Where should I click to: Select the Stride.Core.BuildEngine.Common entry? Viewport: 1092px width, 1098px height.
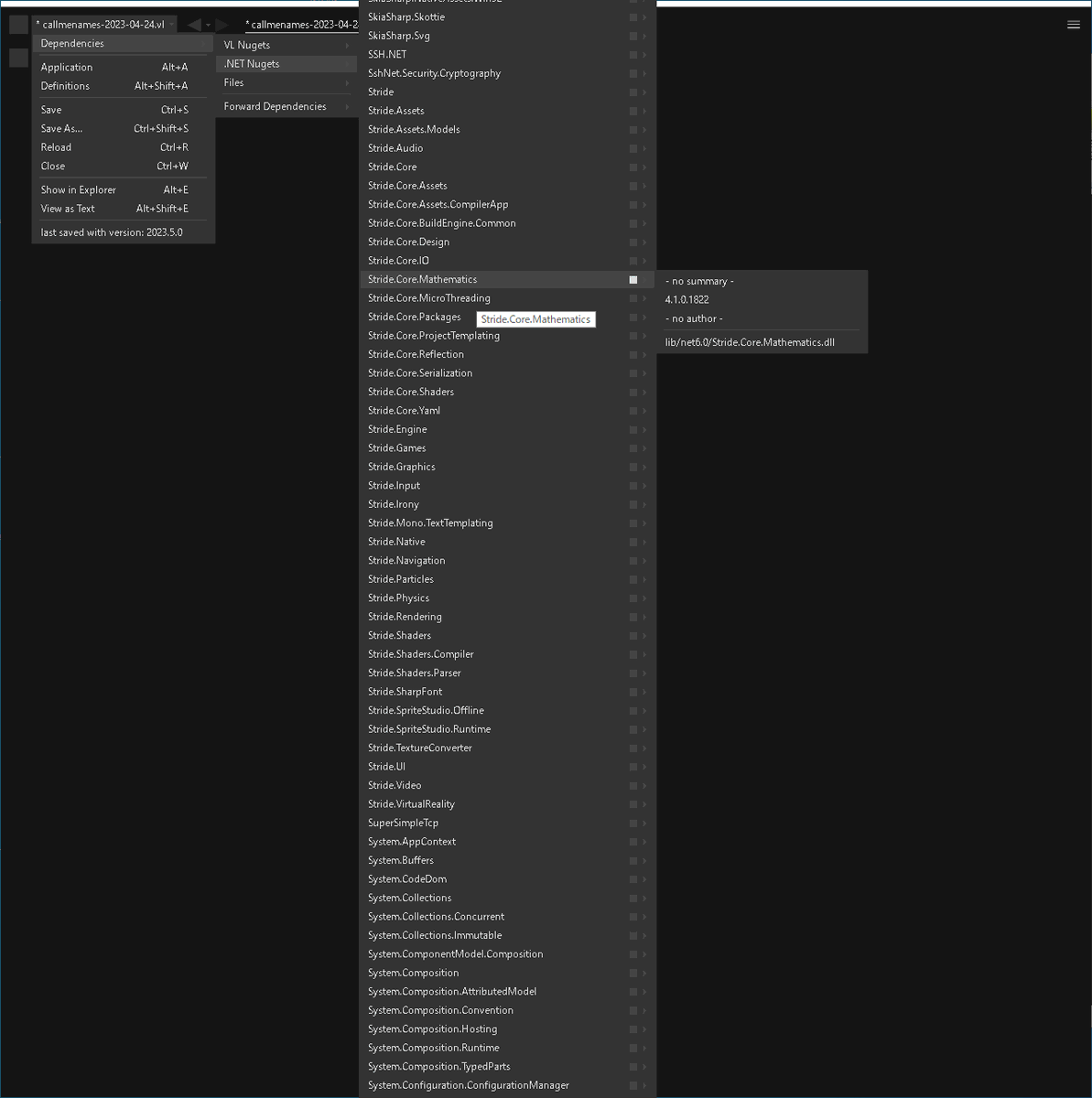tap(508, 223)
